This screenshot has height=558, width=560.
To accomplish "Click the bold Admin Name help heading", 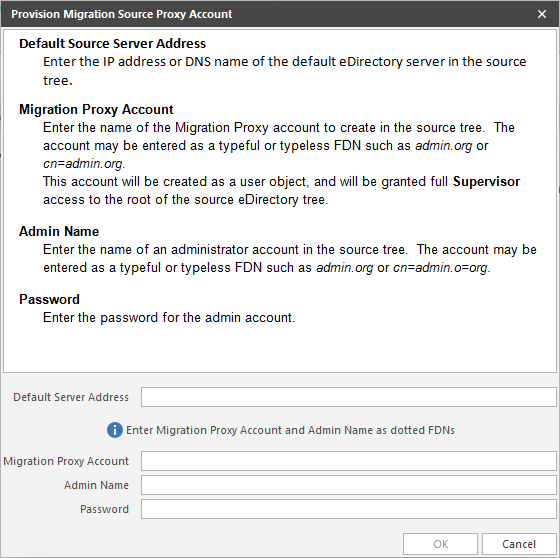I will coord(59,231).
